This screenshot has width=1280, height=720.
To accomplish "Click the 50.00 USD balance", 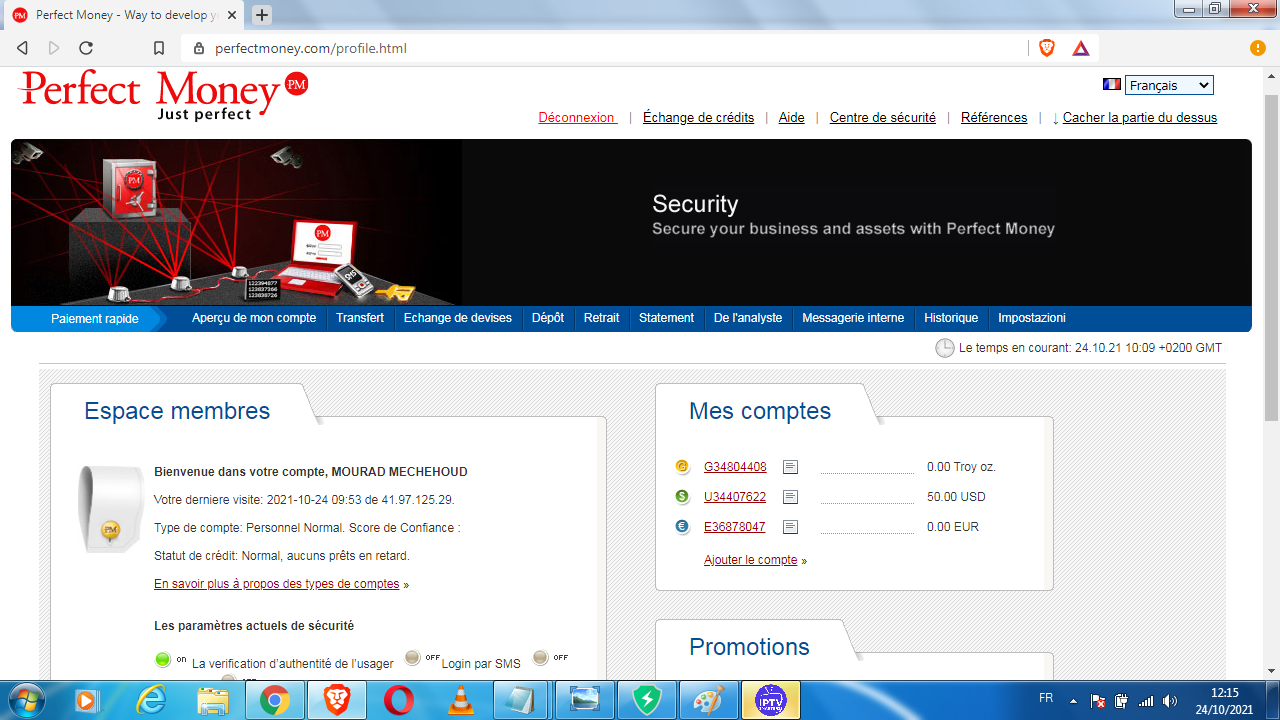I will click(957, 497).
